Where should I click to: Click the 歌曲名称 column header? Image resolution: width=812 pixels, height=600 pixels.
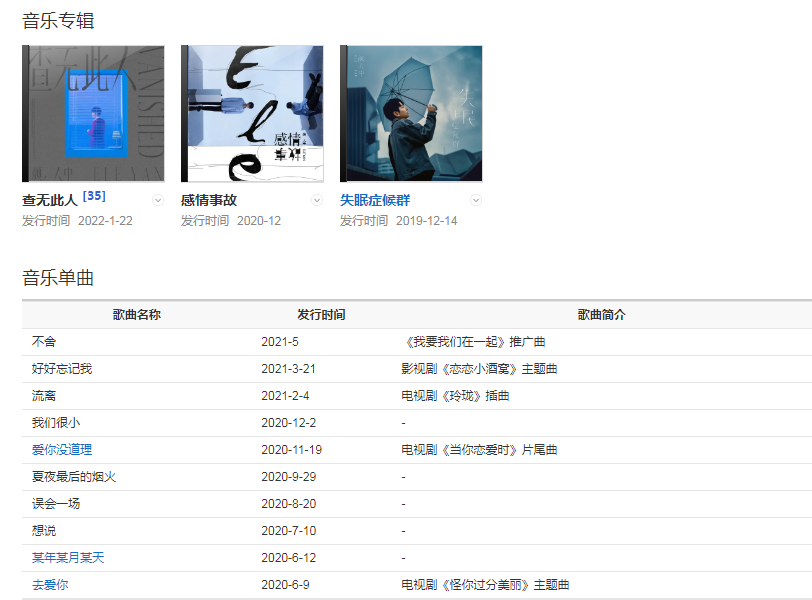tap(137, 315)
